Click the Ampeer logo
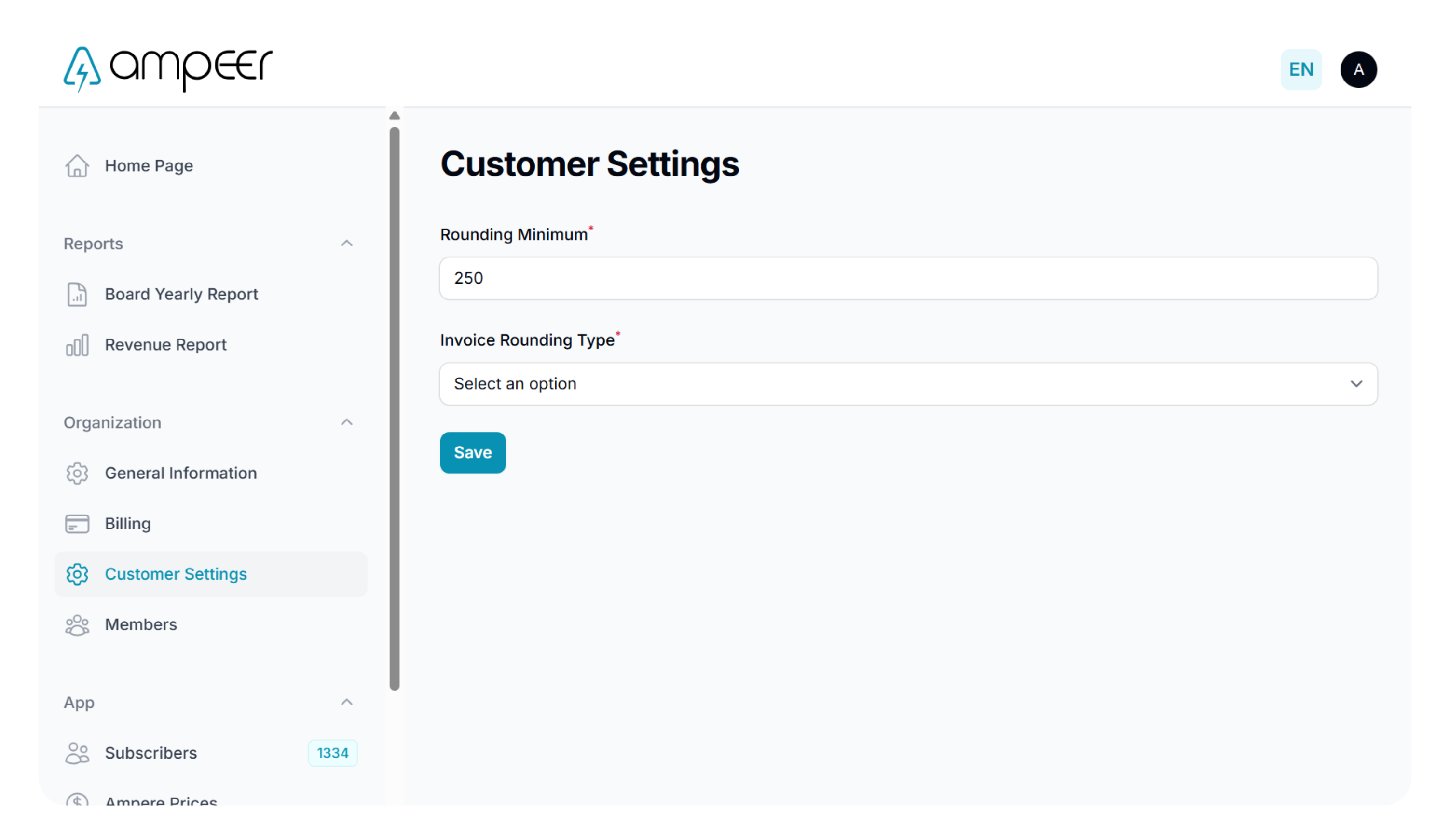 click(168, 69)
